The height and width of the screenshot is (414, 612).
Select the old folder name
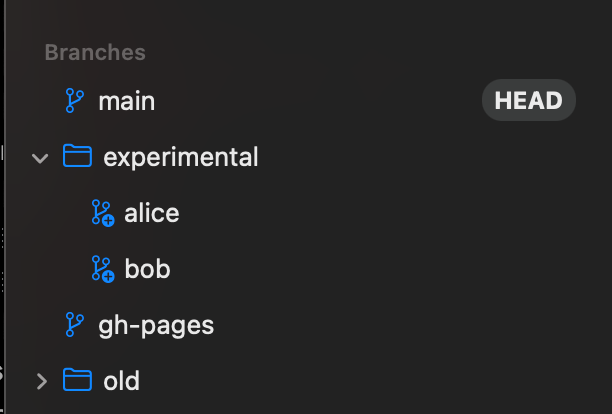tap(121, 381)
